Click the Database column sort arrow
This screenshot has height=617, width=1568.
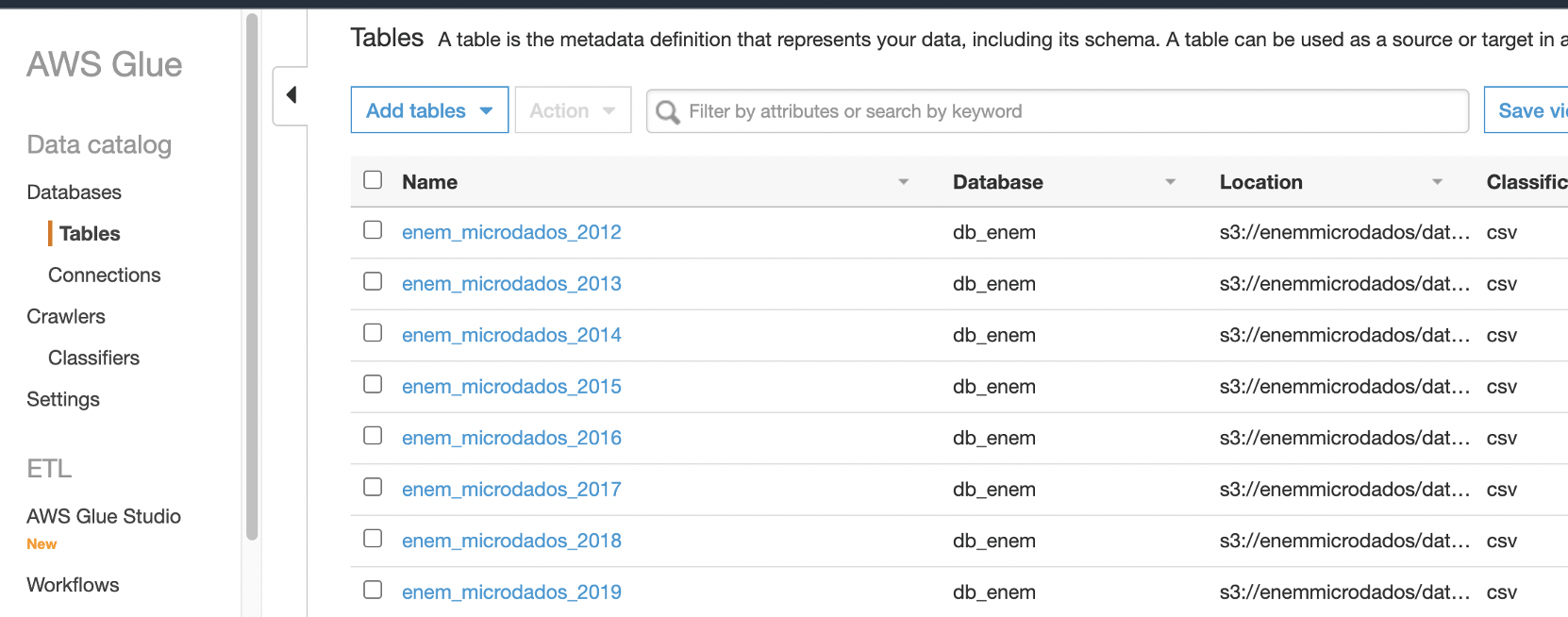[1170, 182]
